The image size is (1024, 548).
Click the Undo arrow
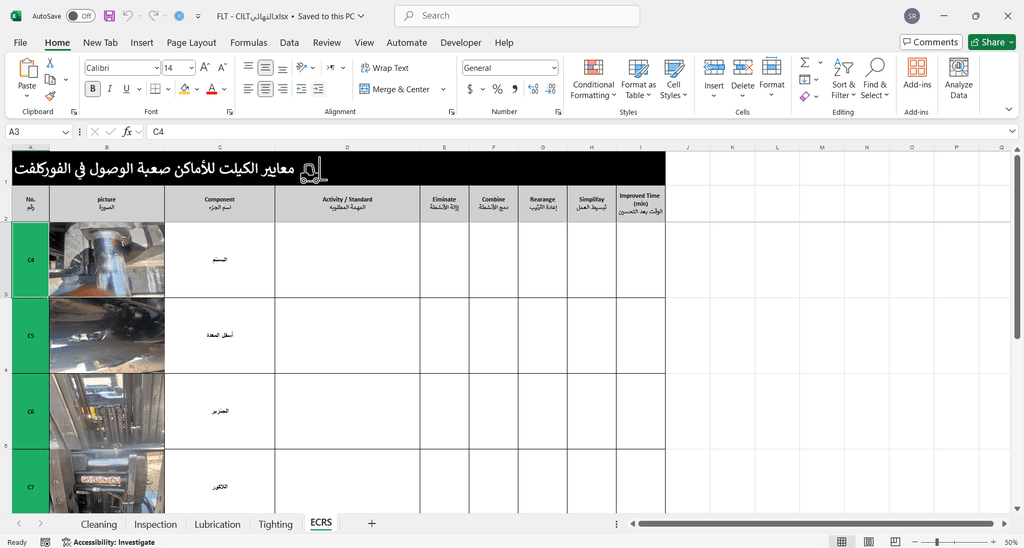[128, 16]
